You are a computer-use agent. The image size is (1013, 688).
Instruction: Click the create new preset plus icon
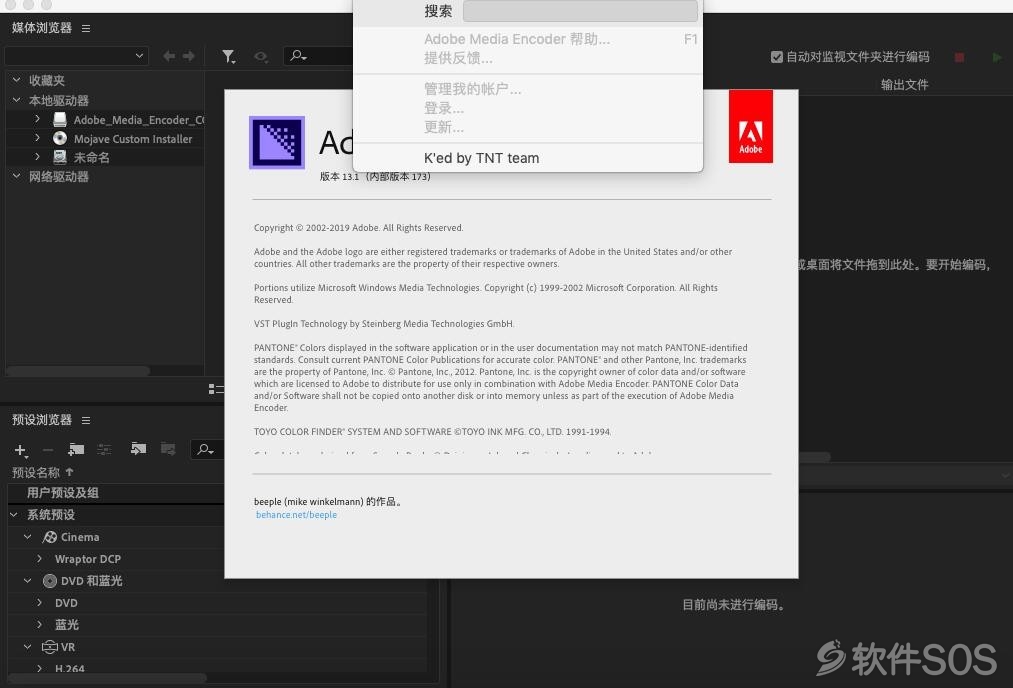tap(20, 450)
